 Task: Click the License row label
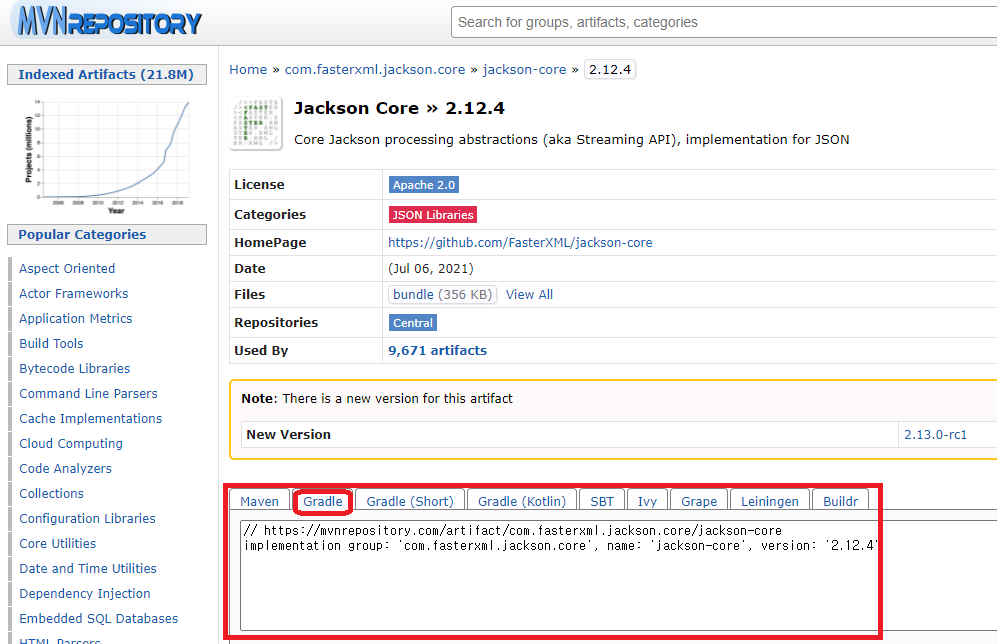tap(259, 184)
